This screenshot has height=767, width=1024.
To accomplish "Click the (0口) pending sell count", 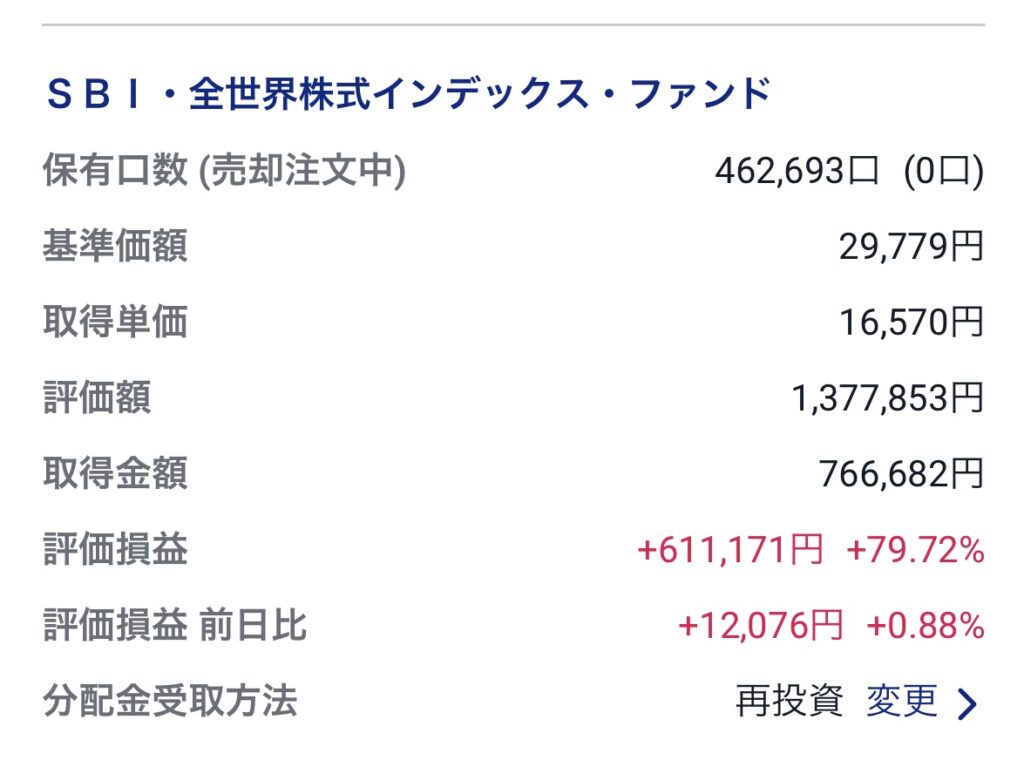I will click(943, 172).
